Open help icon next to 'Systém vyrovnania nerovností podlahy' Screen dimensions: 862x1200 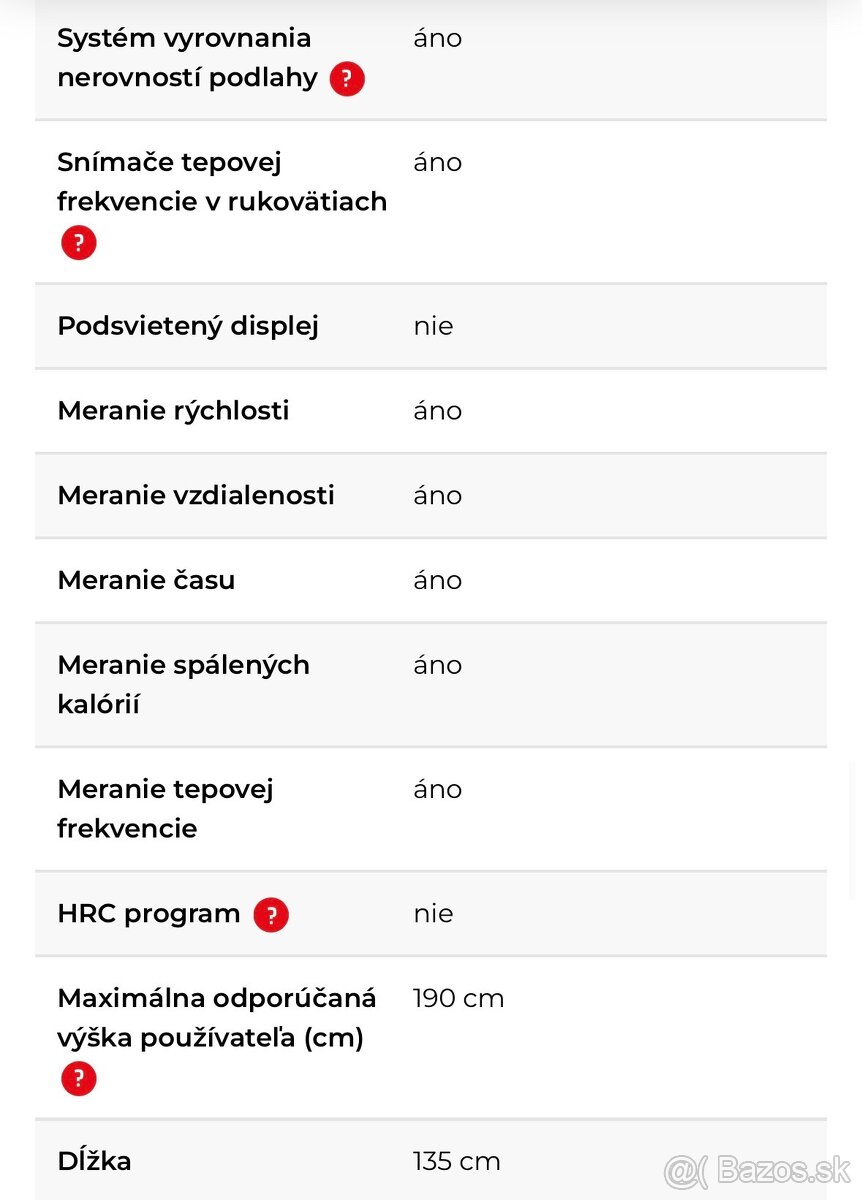[346, 79]
